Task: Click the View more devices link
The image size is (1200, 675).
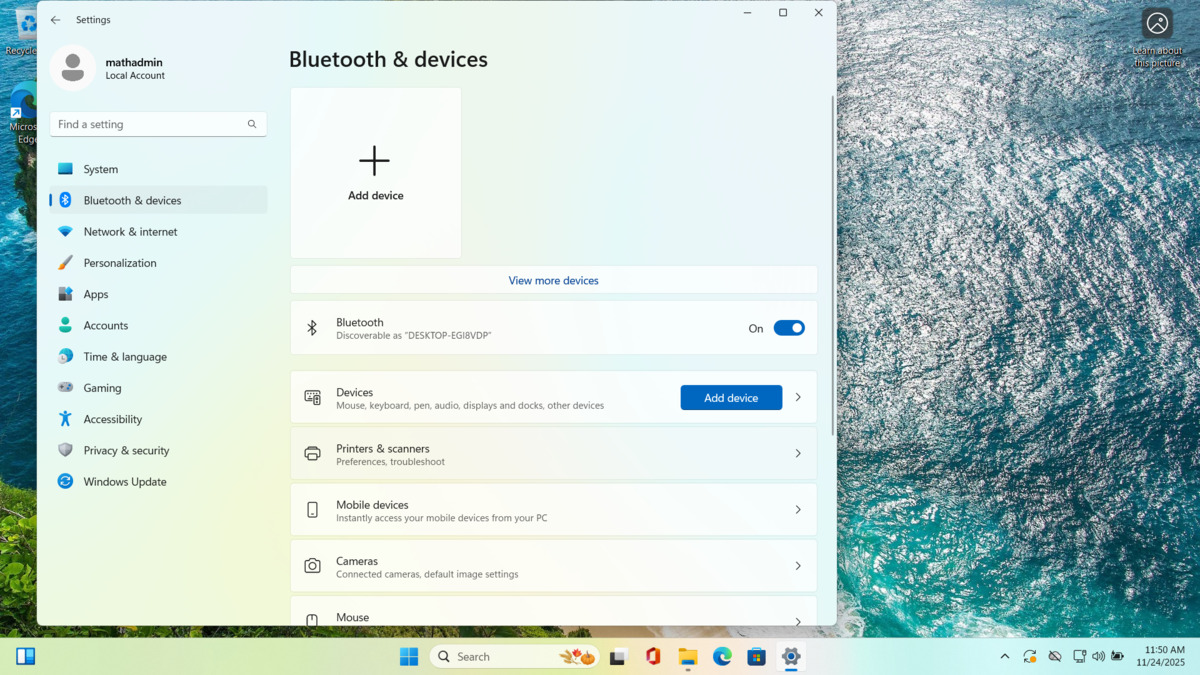Action: click(x=553, y=280)
